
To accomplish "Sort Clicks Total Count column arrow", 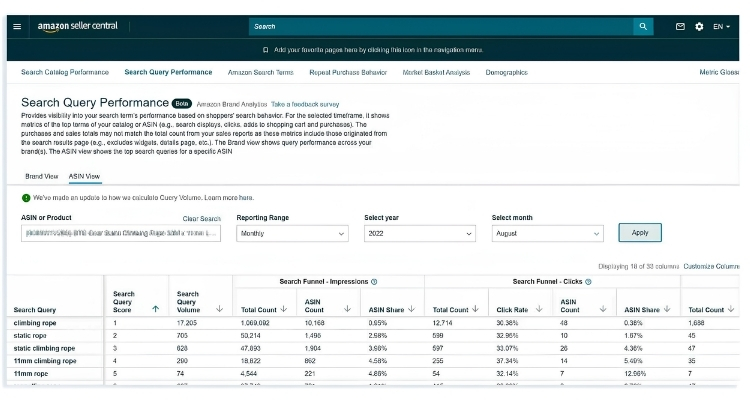I will click(475, 309).
